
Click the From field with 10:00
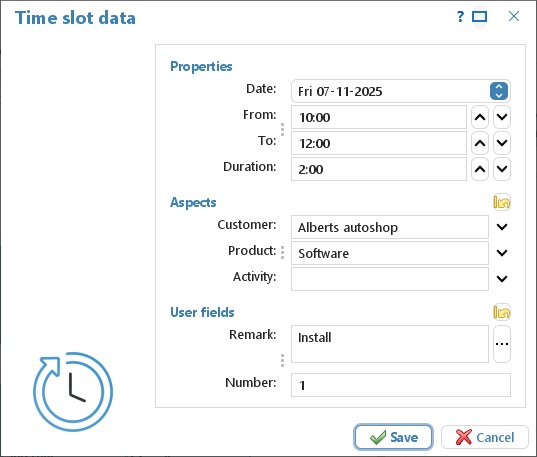pyautogui.click(x=379, y=117)
